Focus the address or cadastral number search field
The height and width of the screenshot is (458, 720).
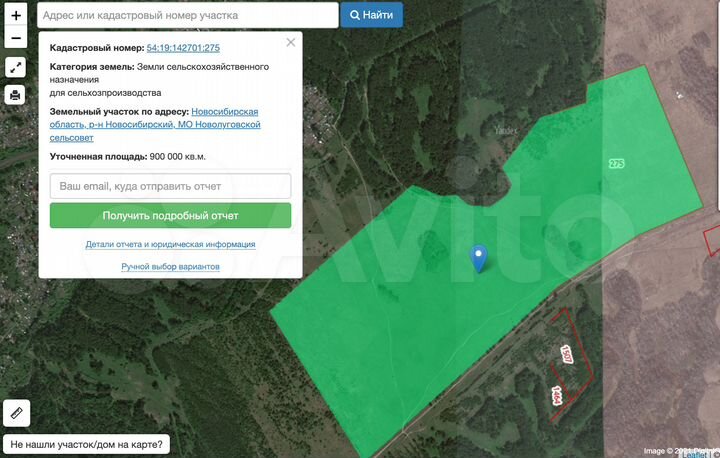click(x=188, y=15)
